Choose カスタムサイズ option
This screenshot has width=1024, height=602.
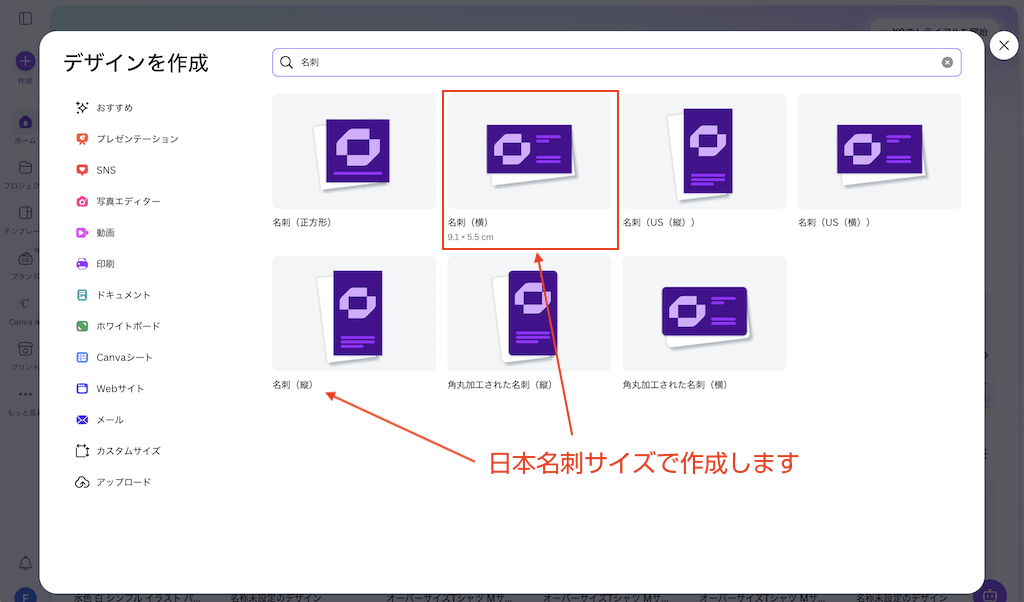[x=127, y=451]
